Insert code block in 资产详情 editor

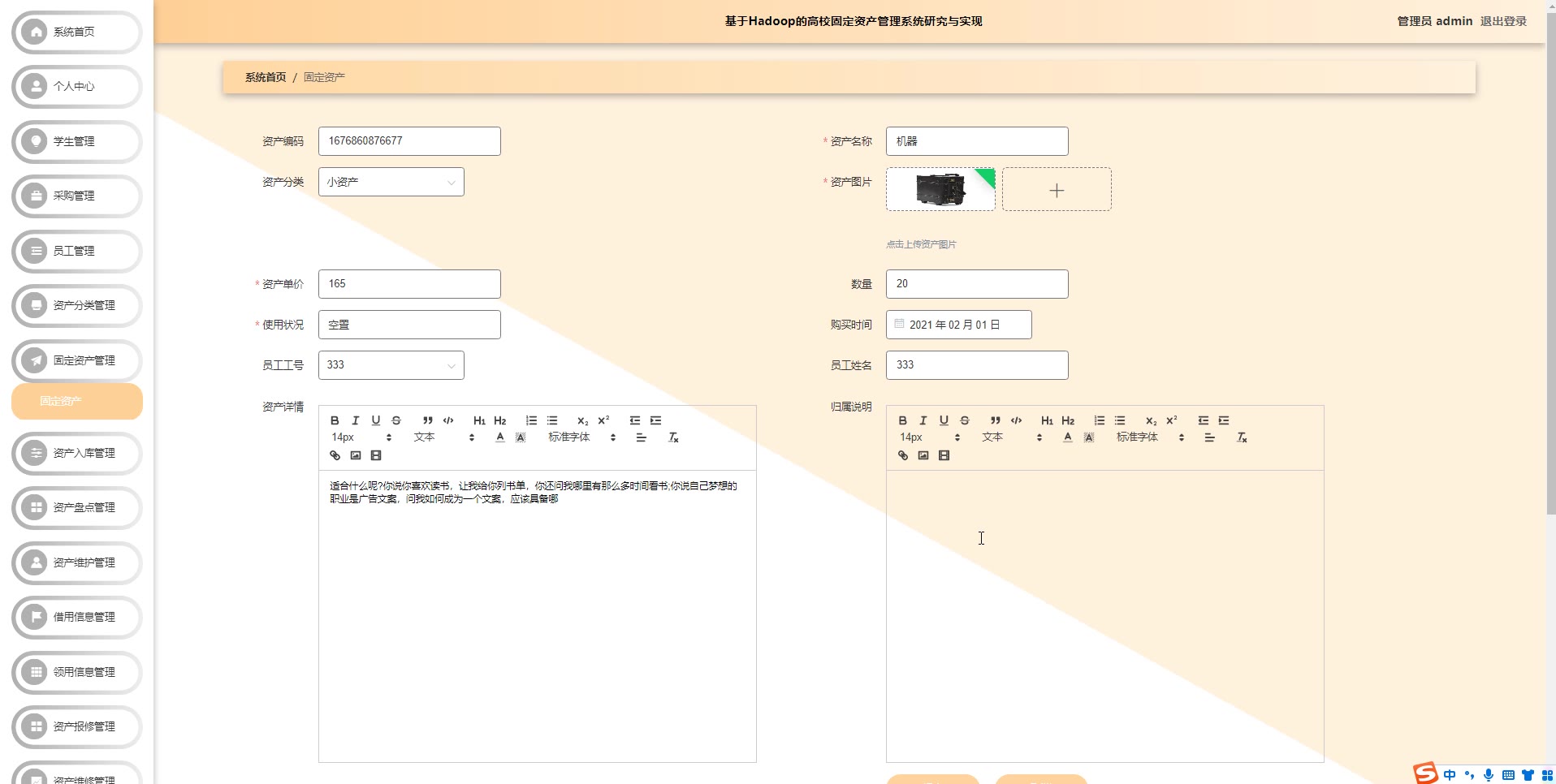tap(448, 420)
